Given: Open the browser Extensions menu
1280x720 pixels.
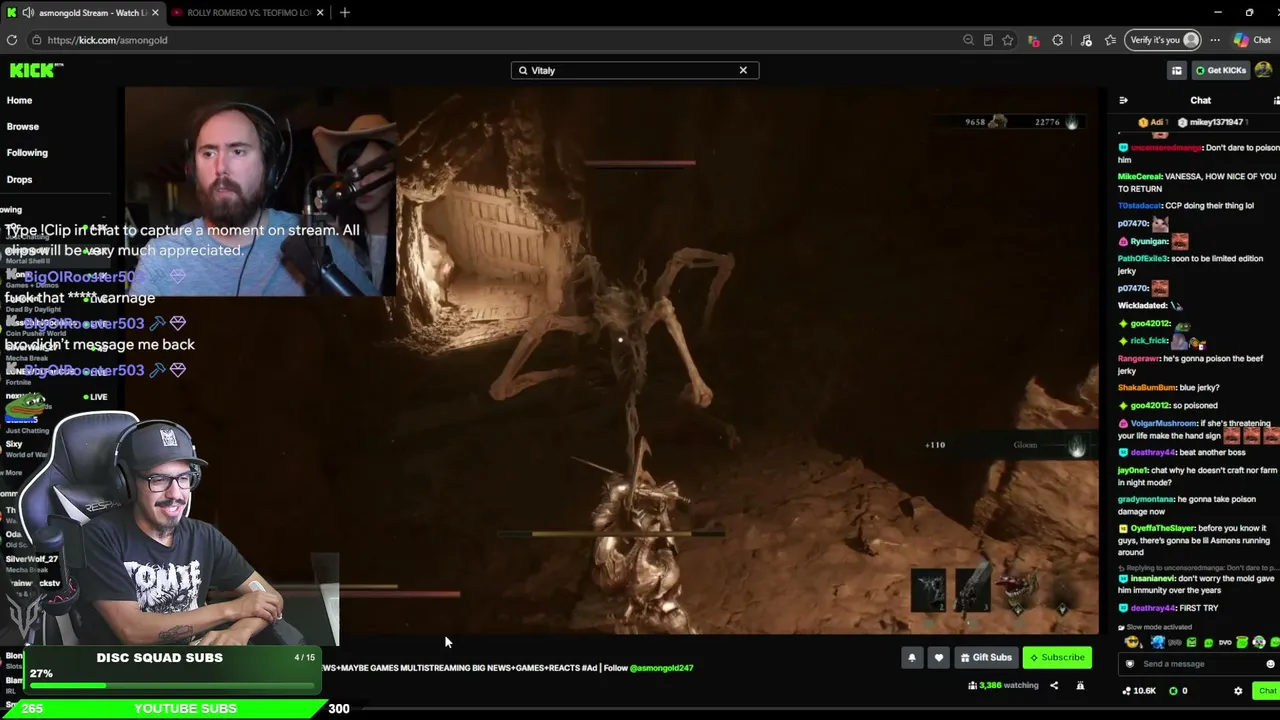Looking at the screenshot, I should 1058,40.
